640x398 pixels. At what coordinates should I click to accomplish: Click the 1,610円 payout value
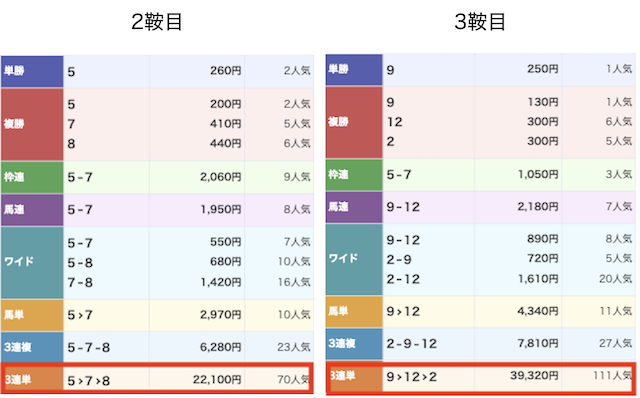click(x=538, y=279)
